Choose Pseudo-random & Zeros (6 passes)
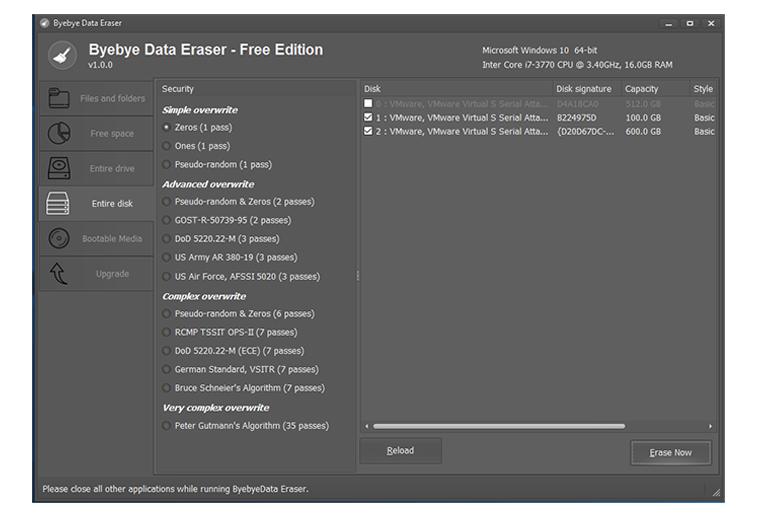Image resolution: width=761 pixels, height=519 pixels. pyautogui.click(x=239, y=314)
